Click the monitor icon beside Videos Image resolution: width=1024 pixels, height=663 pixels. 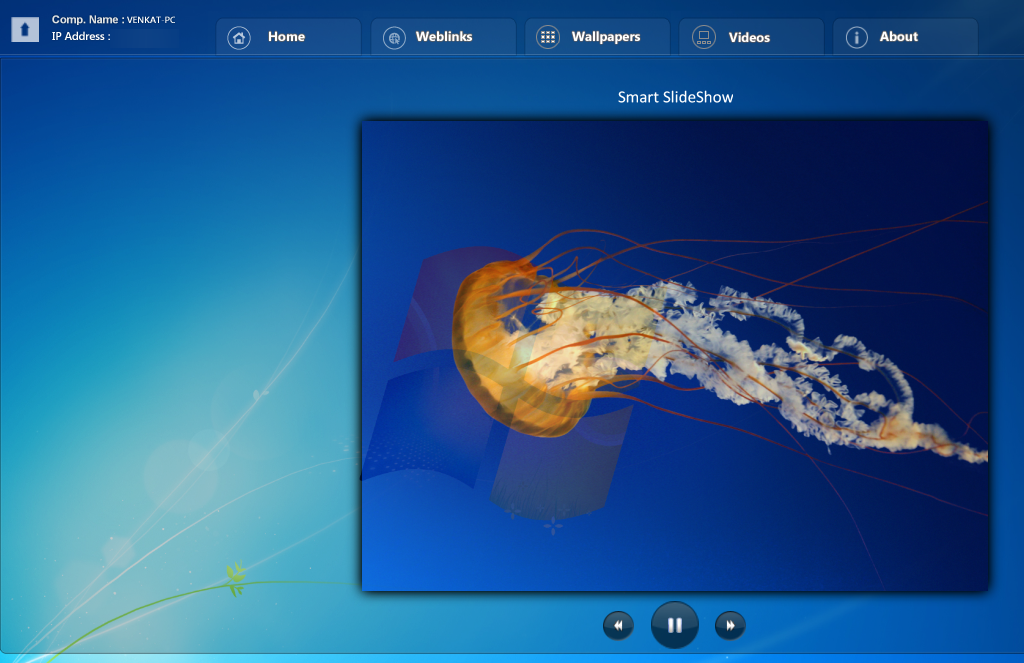704,38
